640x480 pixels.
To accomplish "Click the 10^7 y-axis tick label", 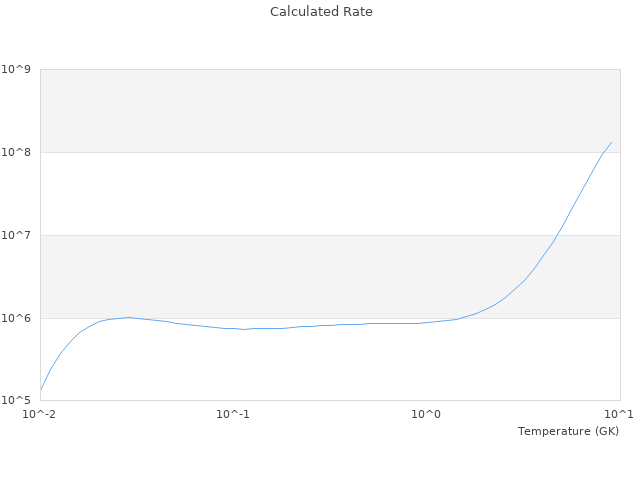I will (16, 236).
